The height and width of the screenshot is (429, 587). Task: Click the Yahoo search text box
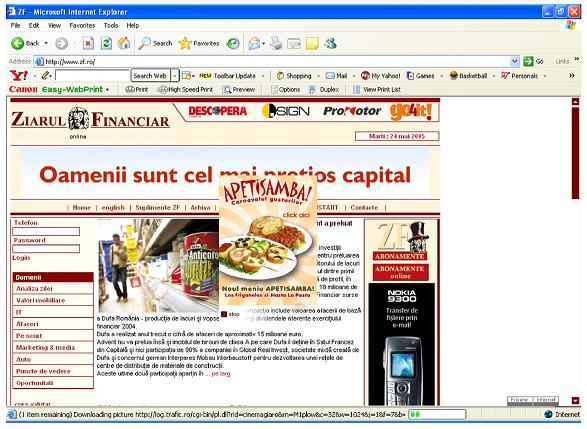[92, 76]
